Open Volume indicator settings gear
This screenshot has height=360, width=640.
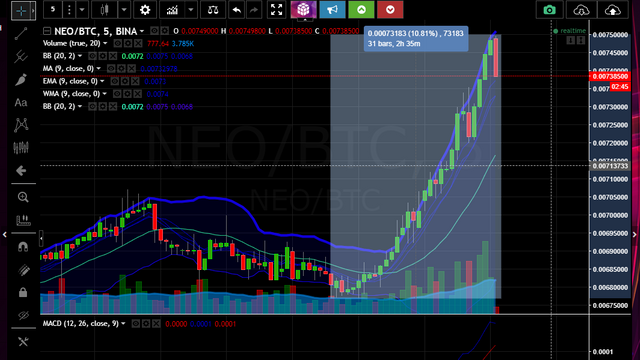point(128,43)
